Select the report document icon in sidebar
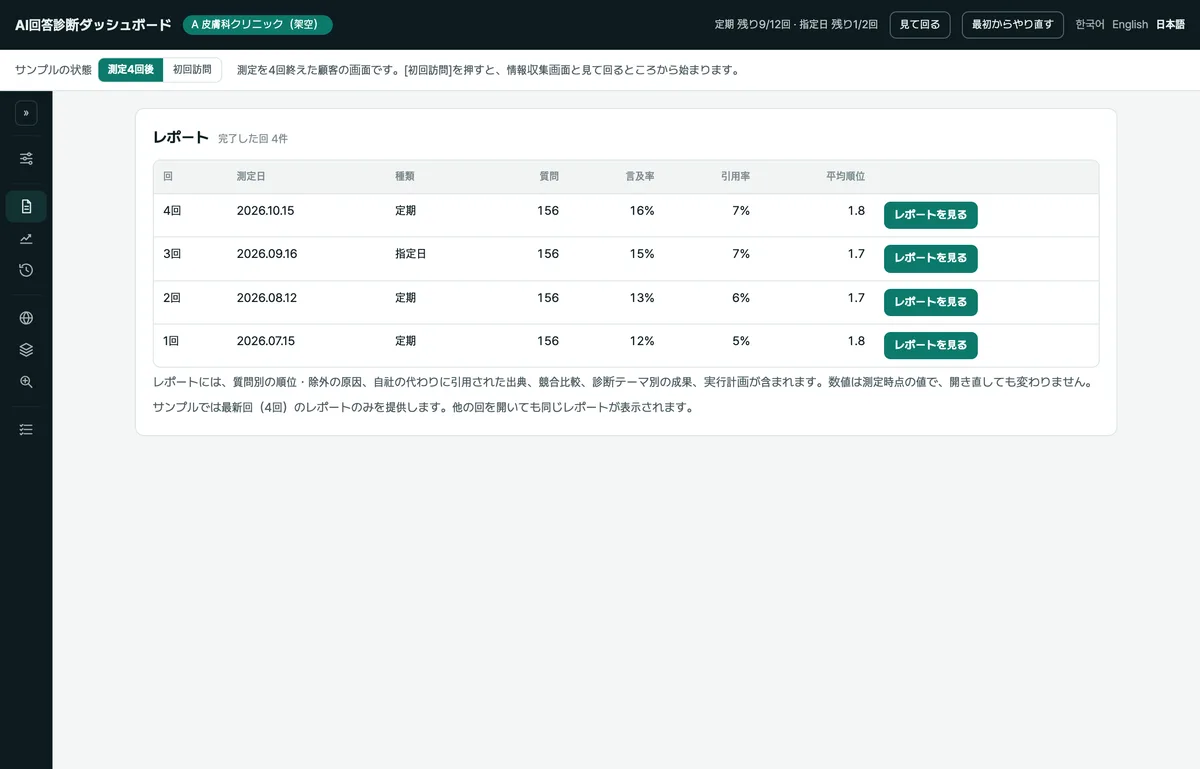Image resolution: width=1200 pixels, height=769 pixels. [x=26, y=207]
